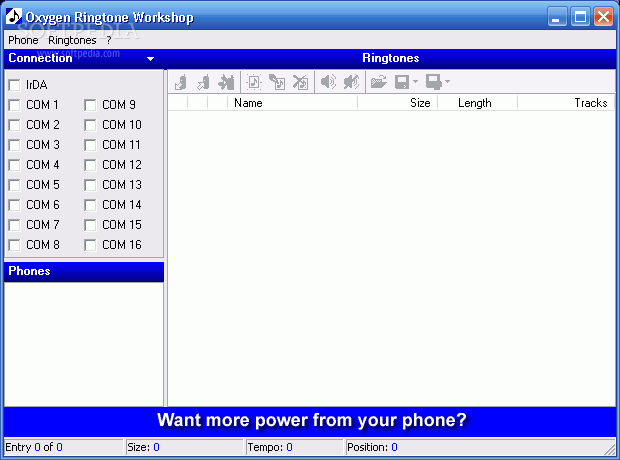Check the COM 2 port box
This screenshot has height=460, width=620.
pos(14,125)
